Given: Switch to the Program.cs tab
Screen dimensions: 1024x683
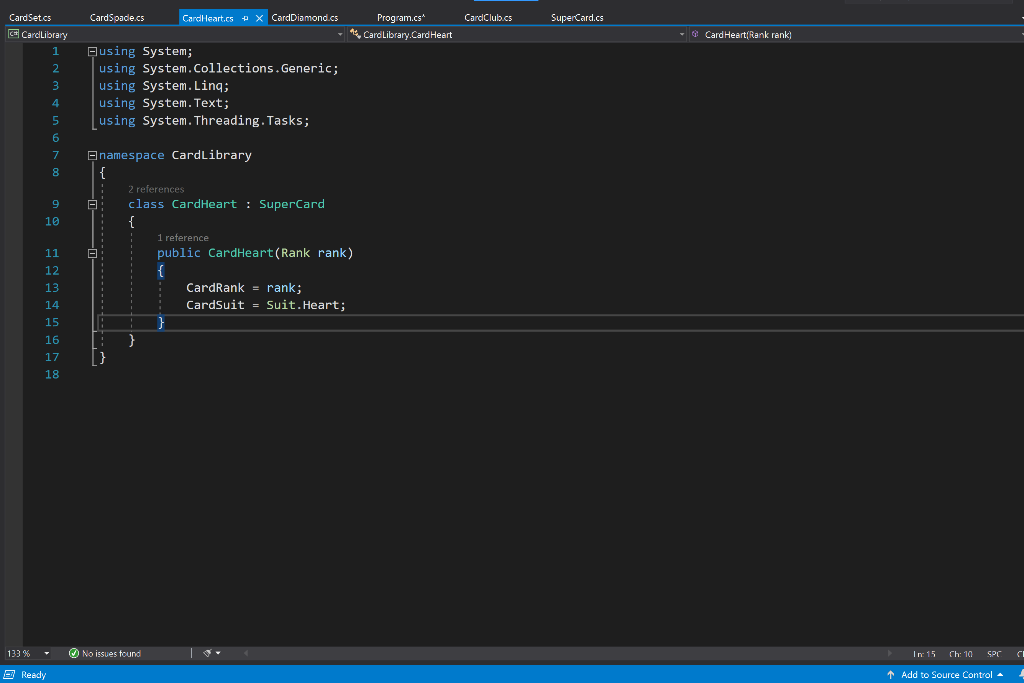Looking at the screenshot, I should (x=401, y=18).
